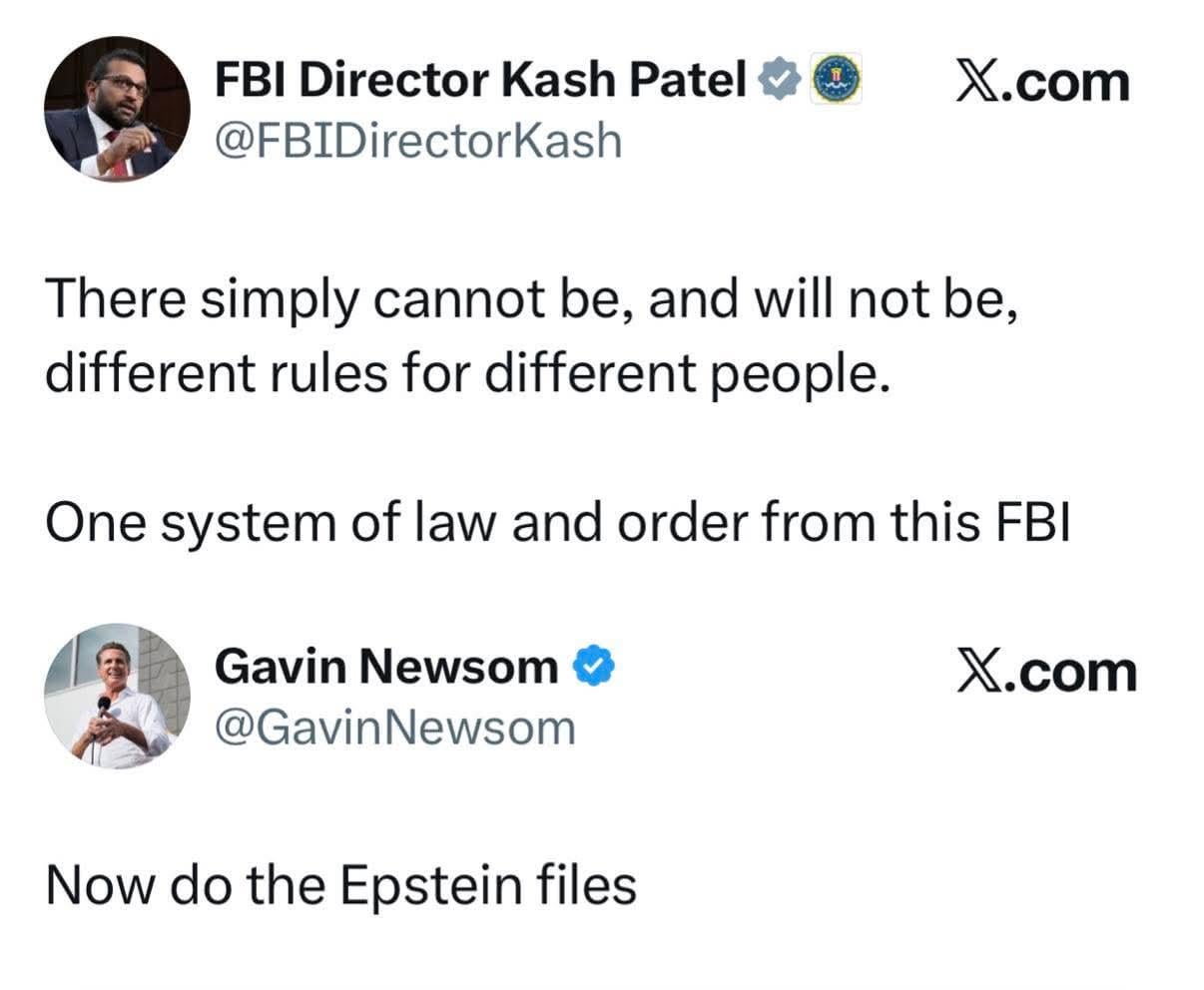The image size is (1204, 990).
Task: Open Gavin Newsom's profile picture
Action: pyautogui.click(x=117, y=696)
